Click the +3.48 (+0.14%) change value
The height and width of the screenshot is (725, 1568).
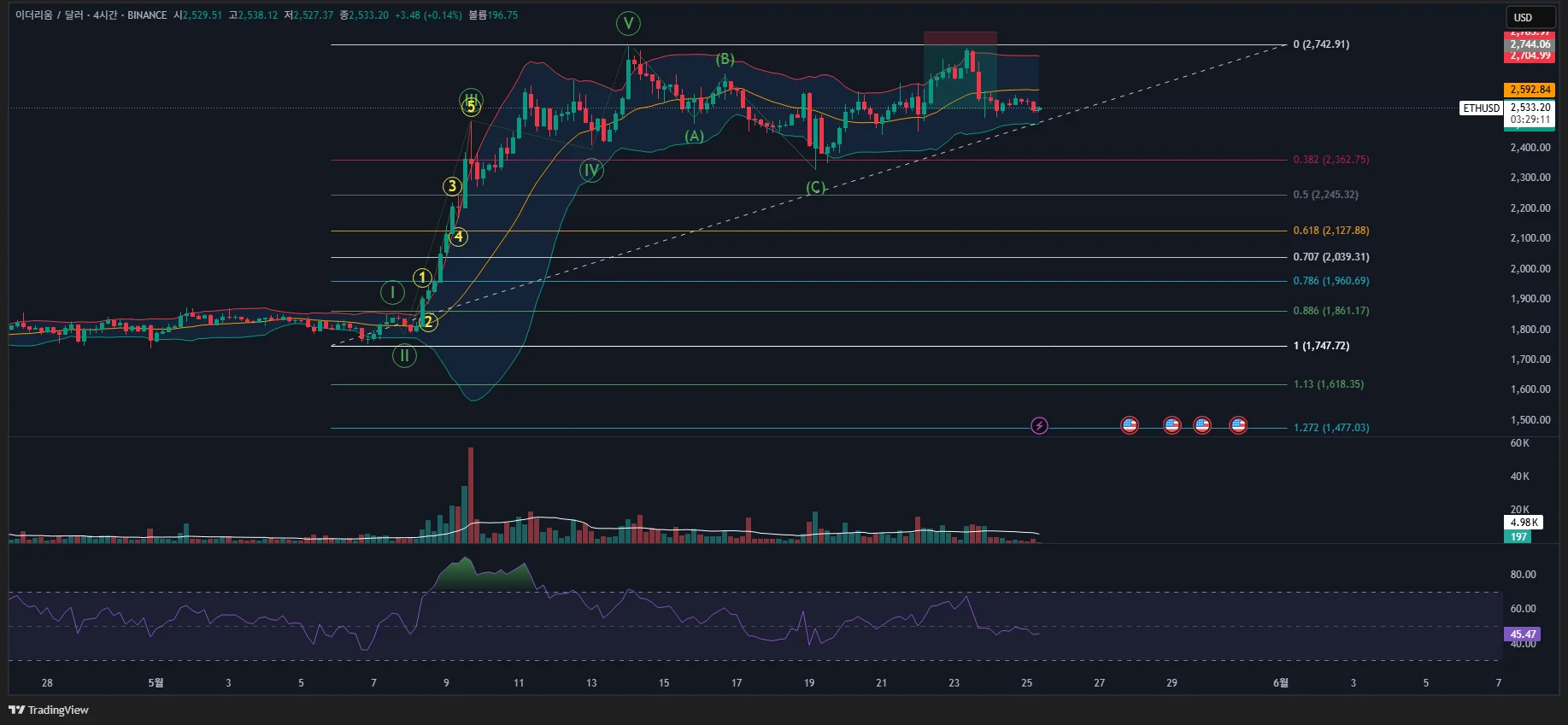tap(428, 15)
